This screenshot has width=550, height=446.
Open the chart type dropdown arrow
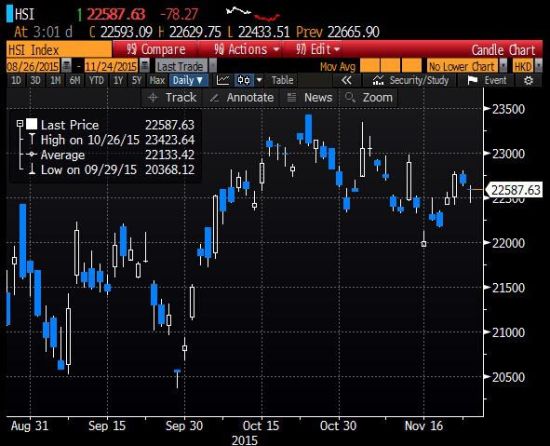pos(259,80)
